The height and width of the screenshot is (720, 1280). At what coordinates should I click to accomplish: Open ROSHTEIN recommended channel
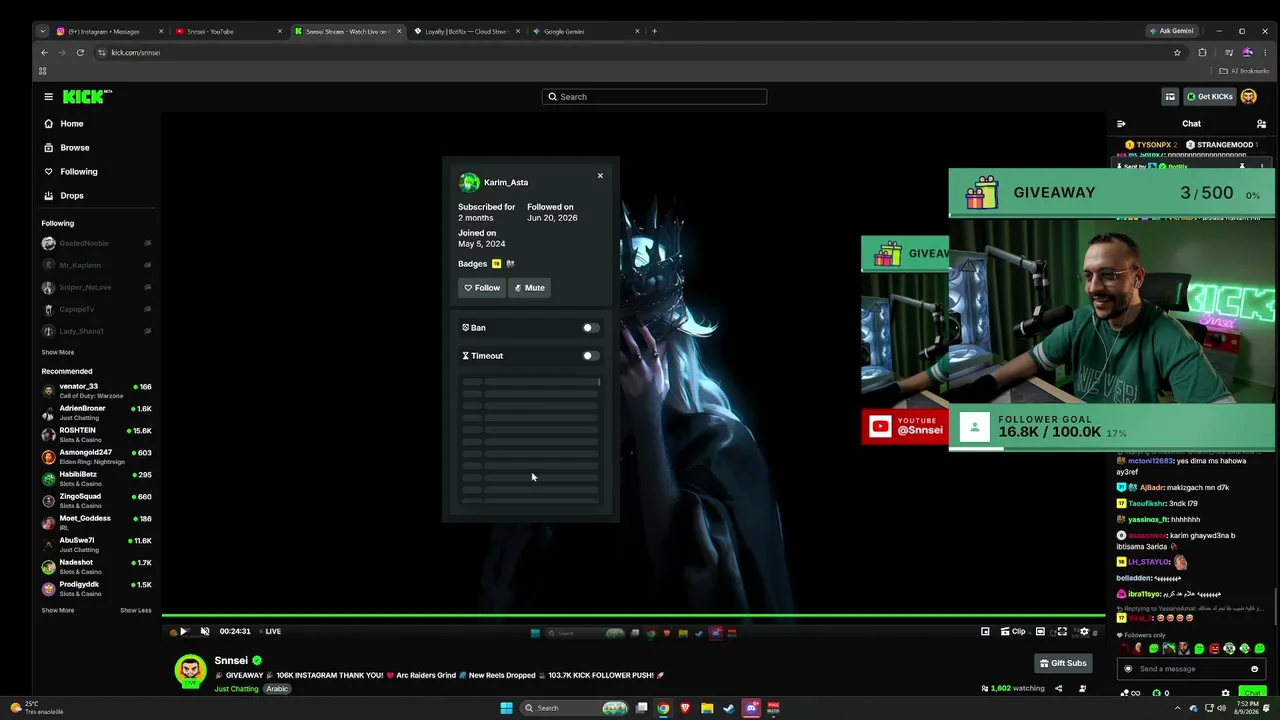(x=96, y=434)
